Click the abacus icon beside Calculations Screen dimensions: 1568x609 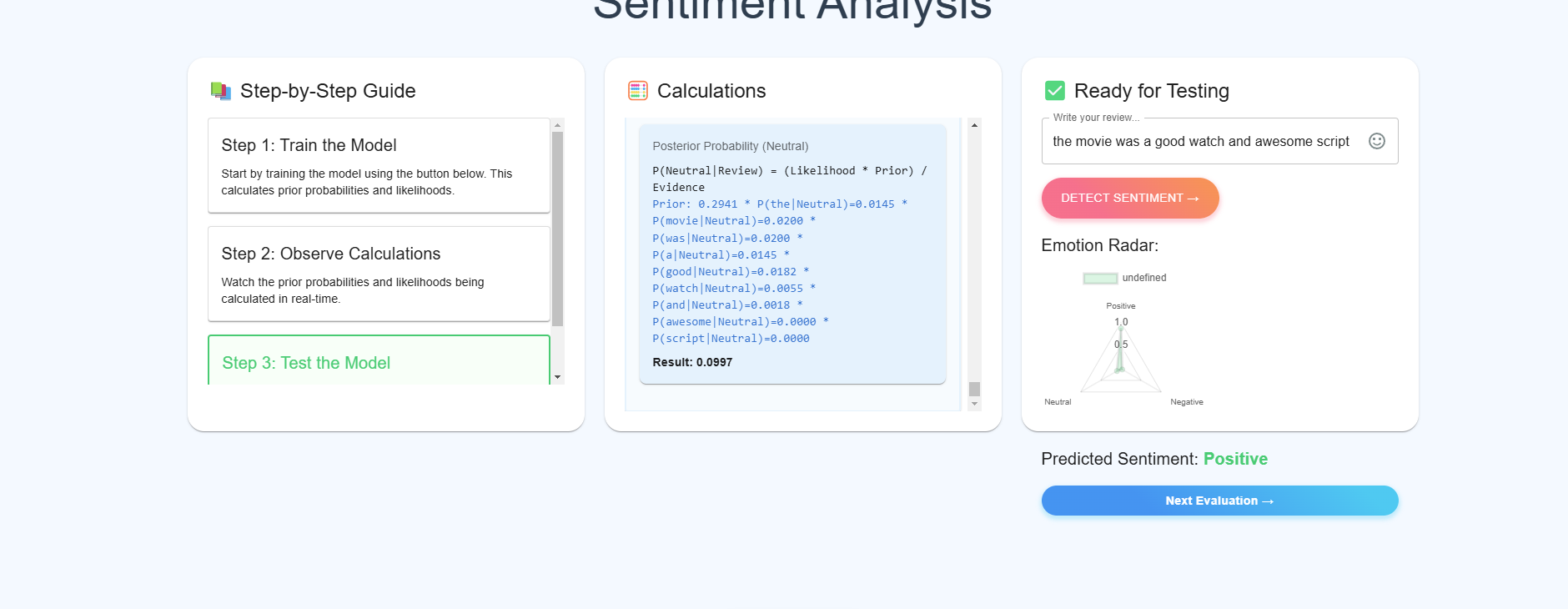coord(637,91)
